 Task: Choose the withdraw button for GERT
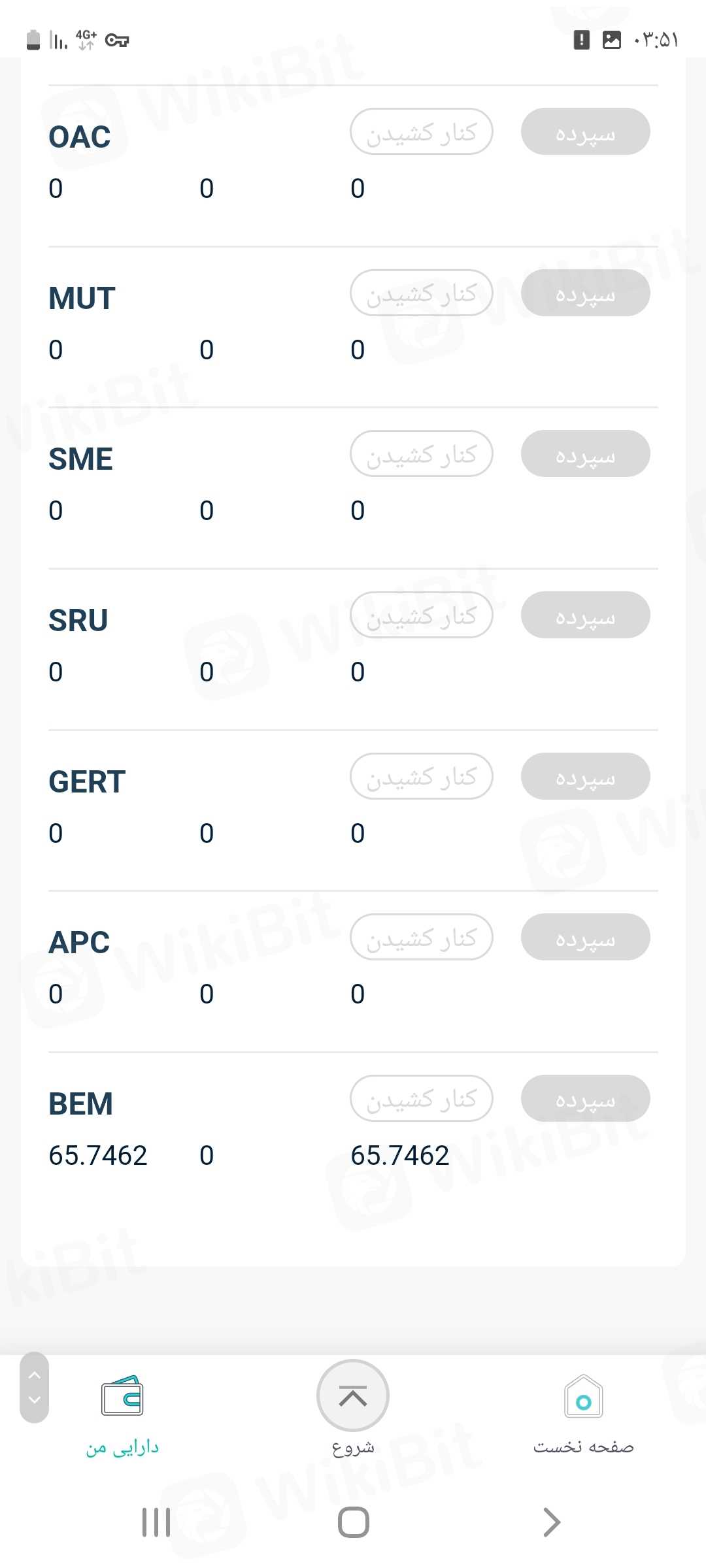click(422, 777)
